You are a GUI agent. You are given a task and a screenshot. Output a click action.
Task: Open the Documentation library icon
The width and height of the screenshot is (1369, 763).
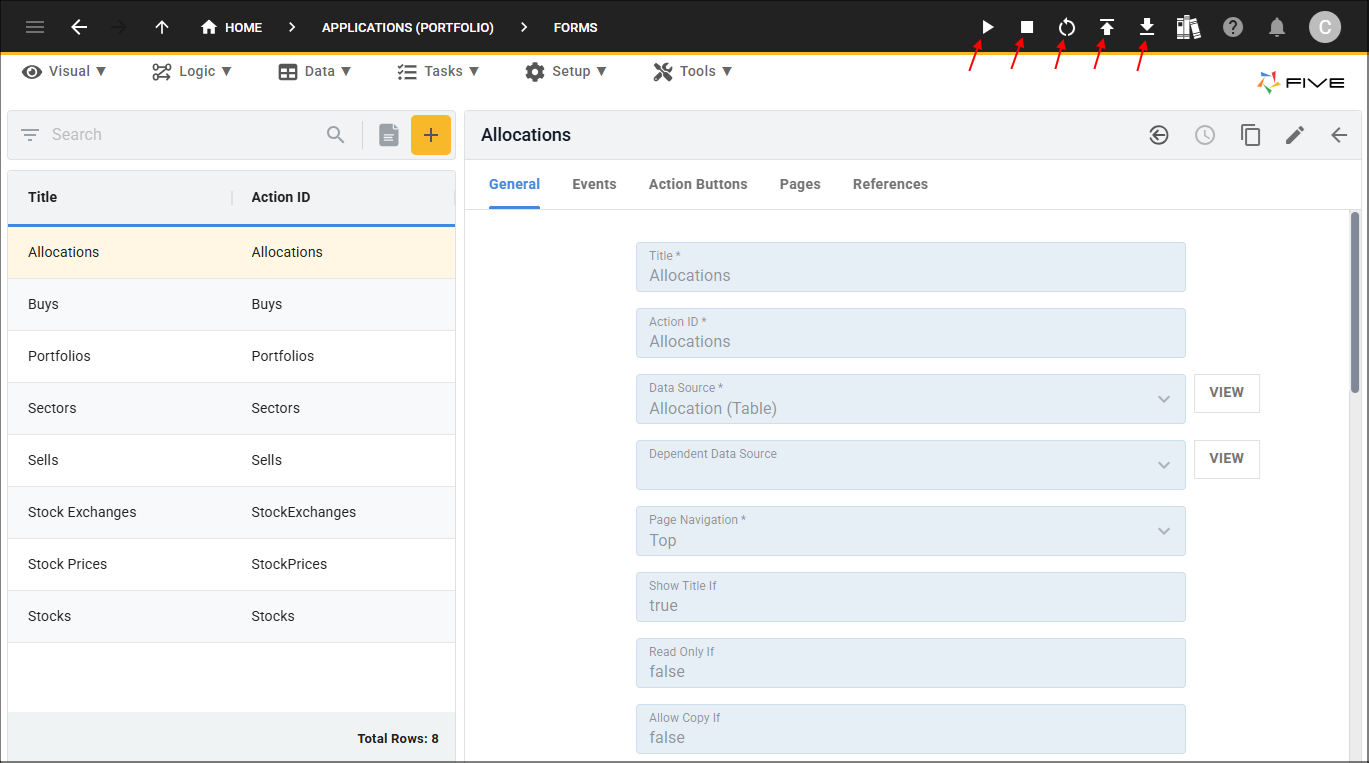[x=1188, y=27]
